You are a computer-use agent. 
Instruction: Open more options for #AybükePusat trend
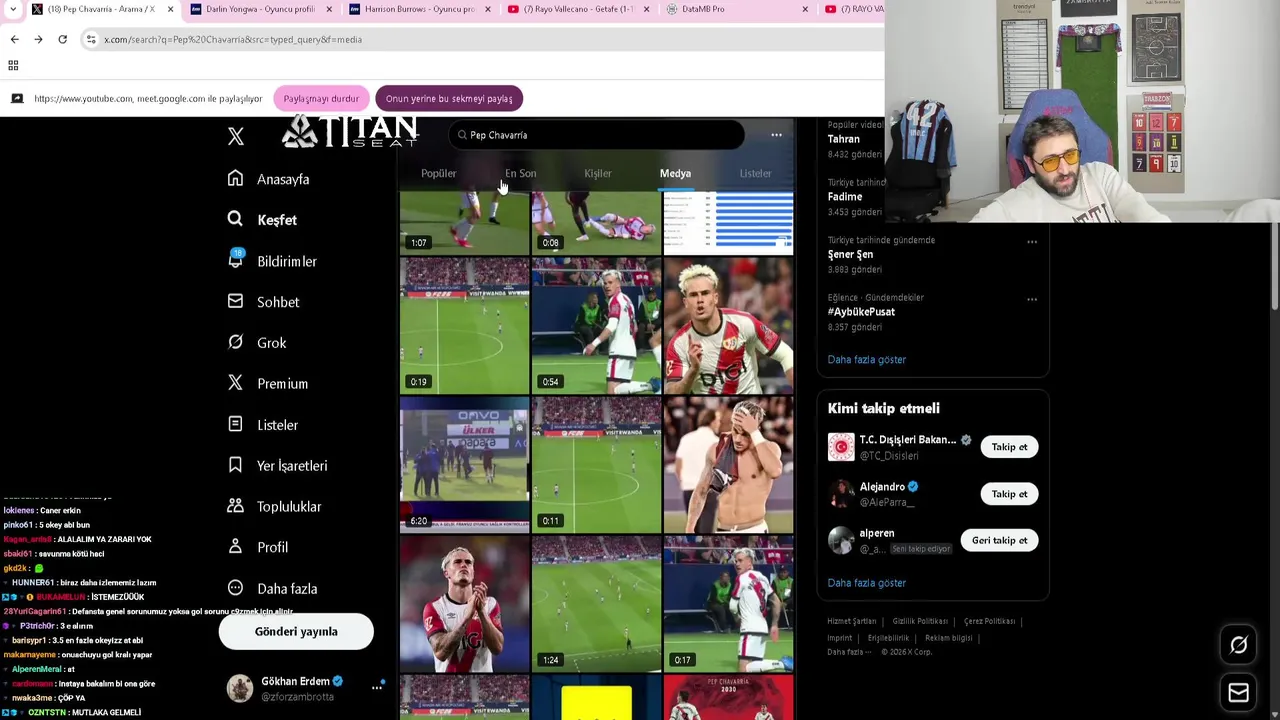click(x=1032, y=299)
